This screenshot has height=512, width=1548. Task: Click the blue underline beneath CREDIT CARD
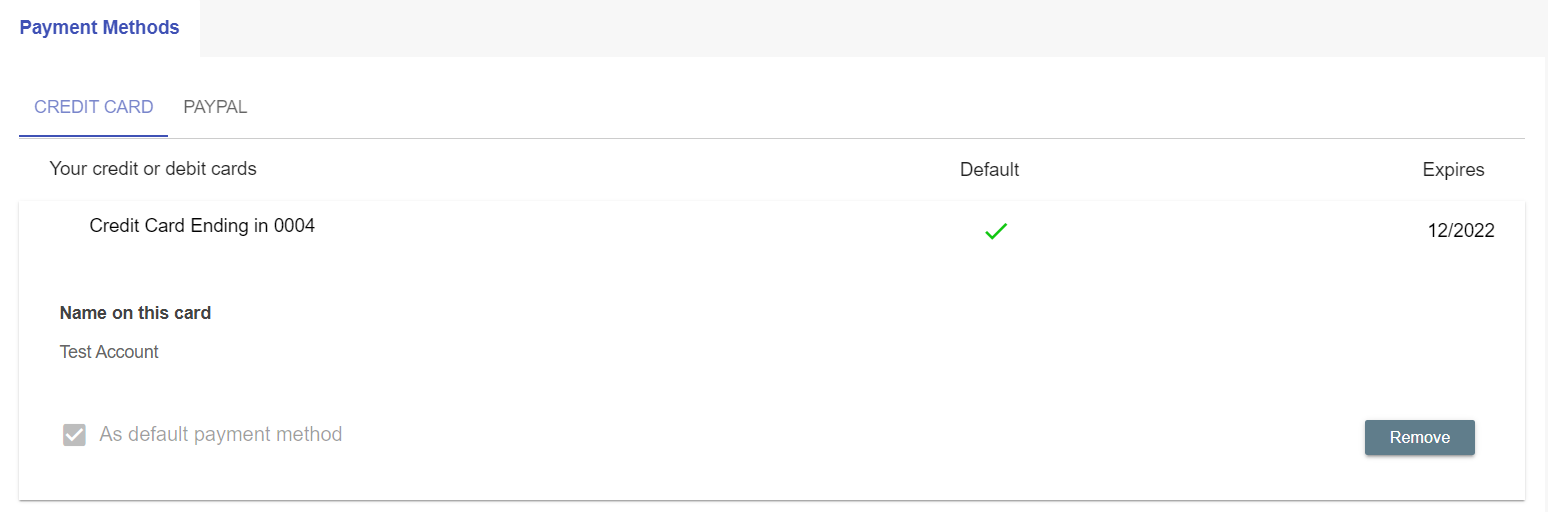click(93, 136)
